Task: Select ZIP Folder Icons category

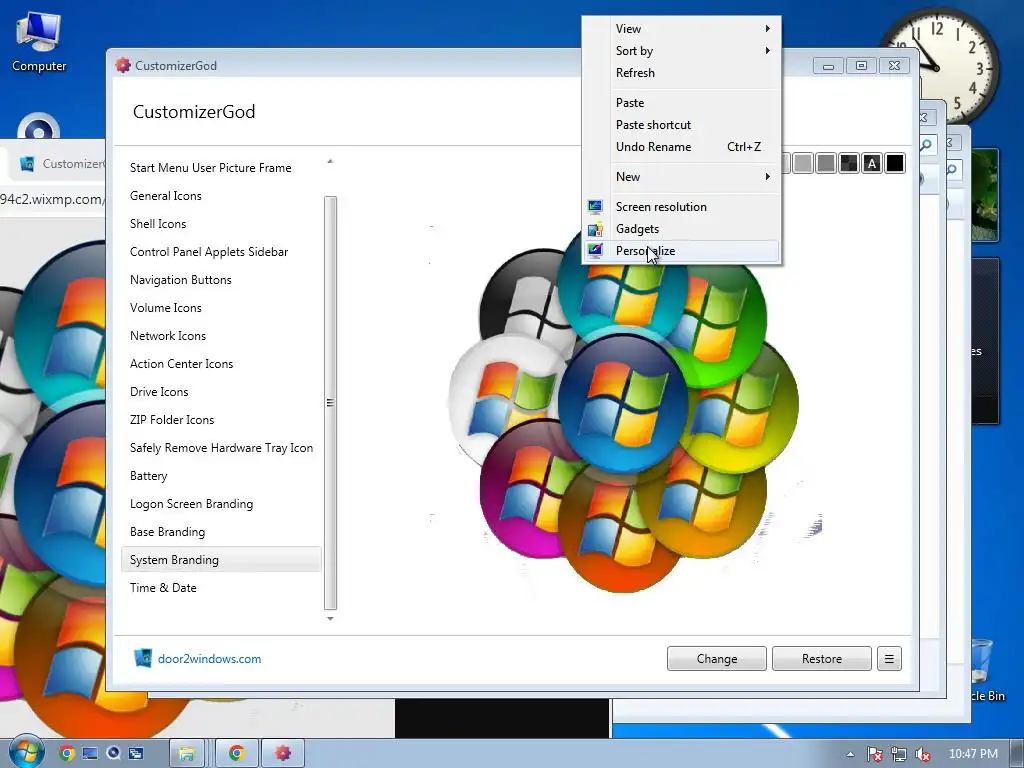Action: 221,420
